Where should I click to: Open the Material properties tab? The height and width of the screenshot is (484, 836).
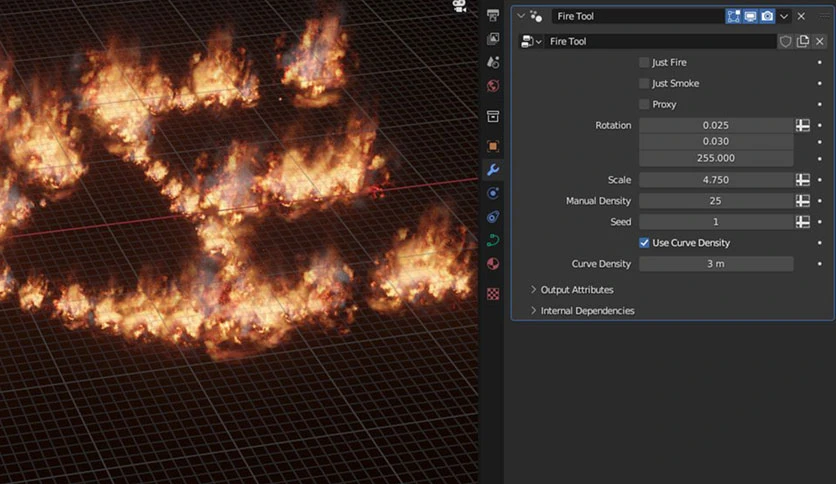coord(493,264)
